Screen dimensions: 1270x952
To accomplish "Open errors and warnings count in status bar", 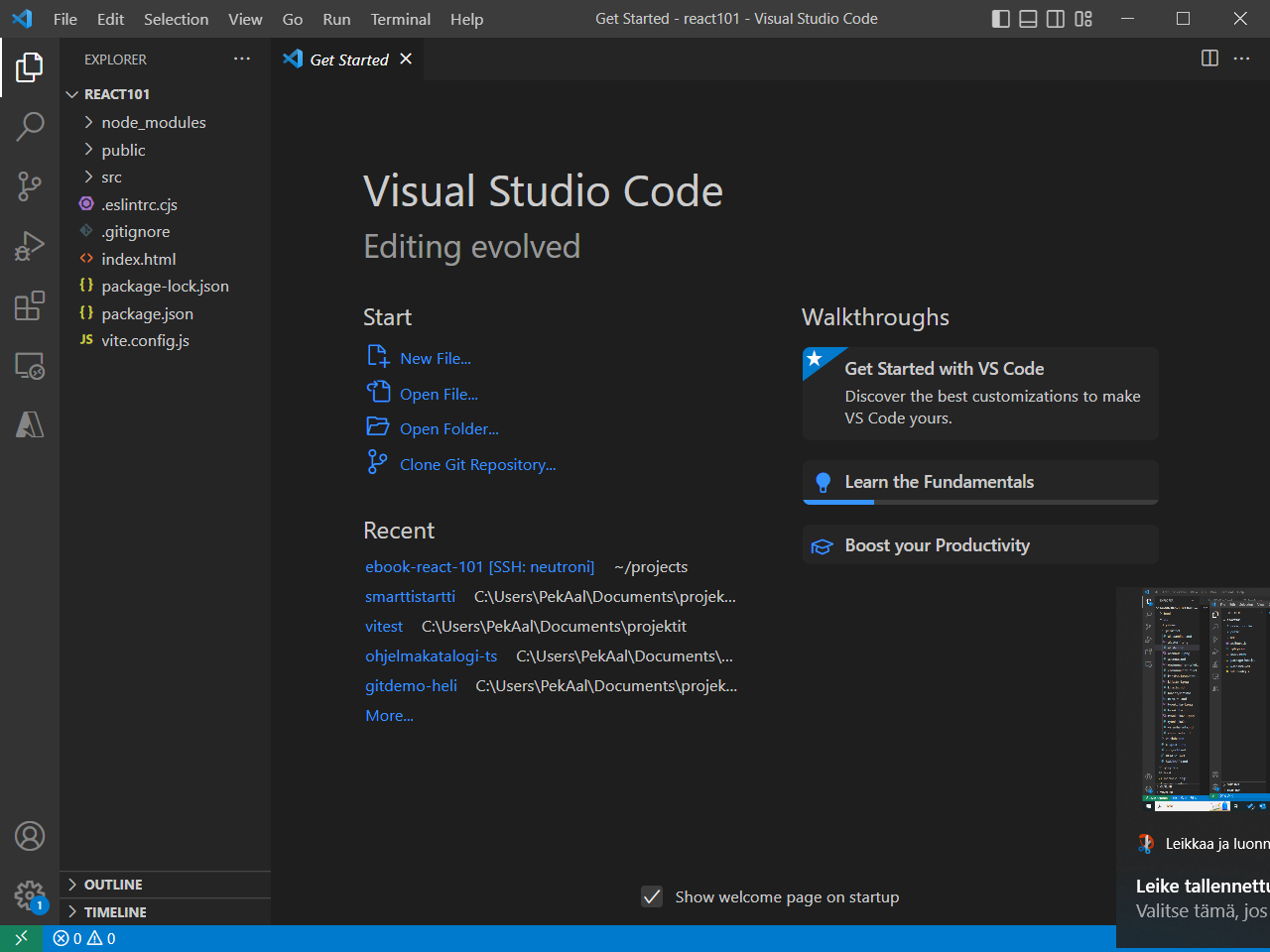I will coord(84,938).
